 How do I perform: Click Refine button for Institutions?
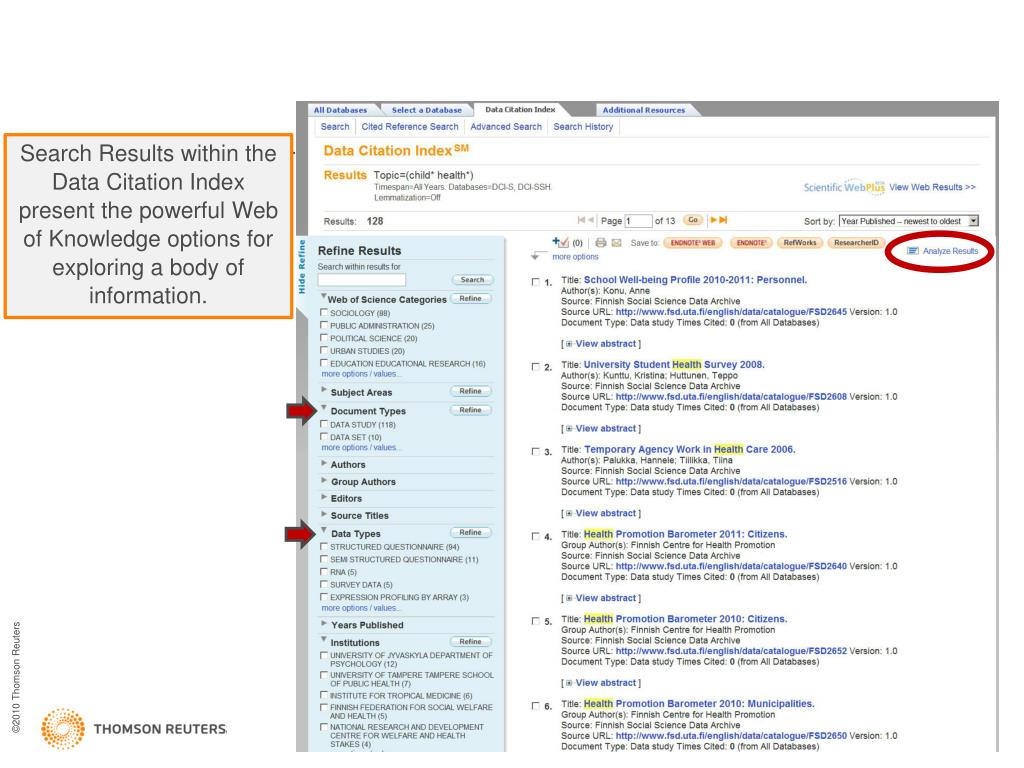pos(470,642)
